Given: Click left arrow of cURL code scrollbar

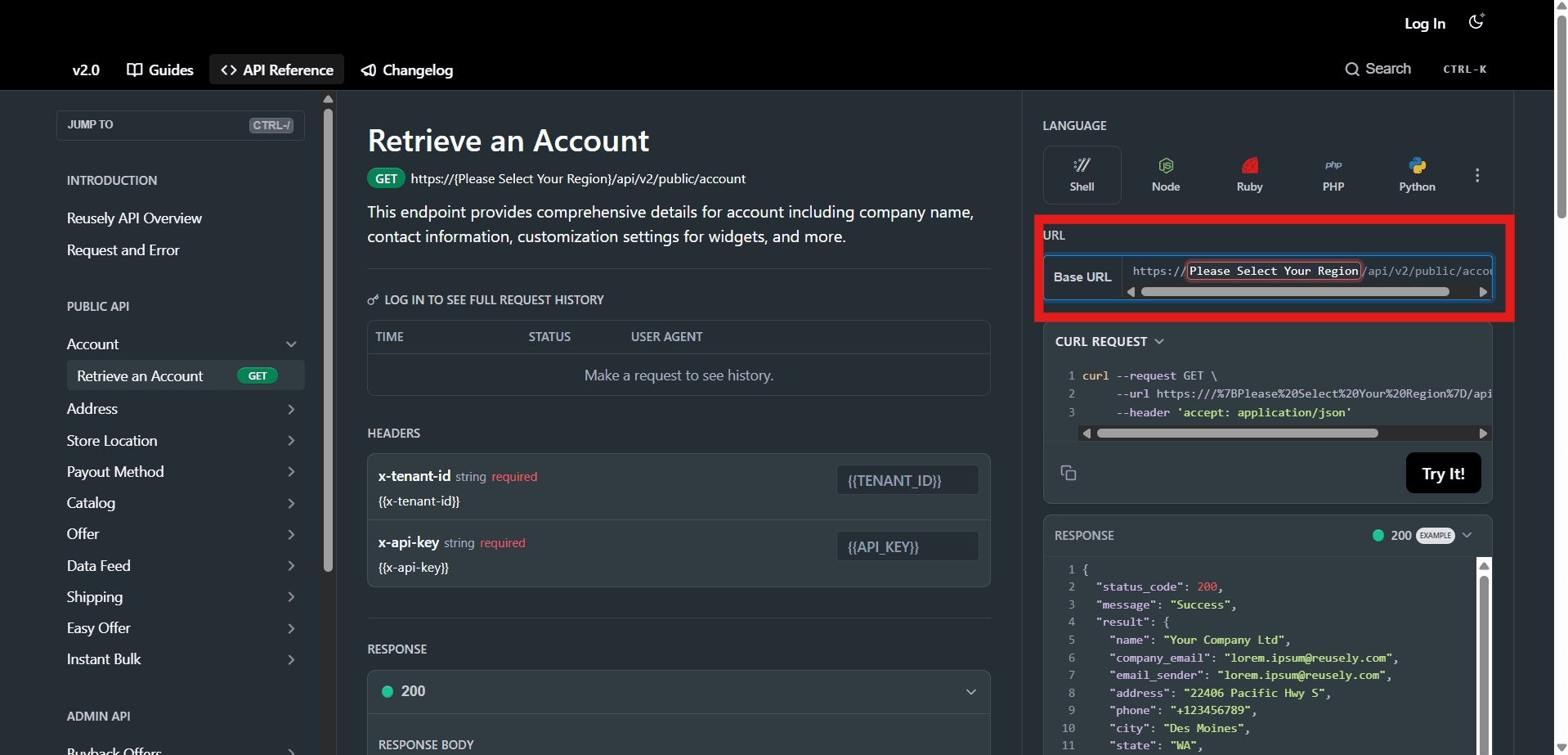Looking at the screenshot, I should tap(1086, 434).
